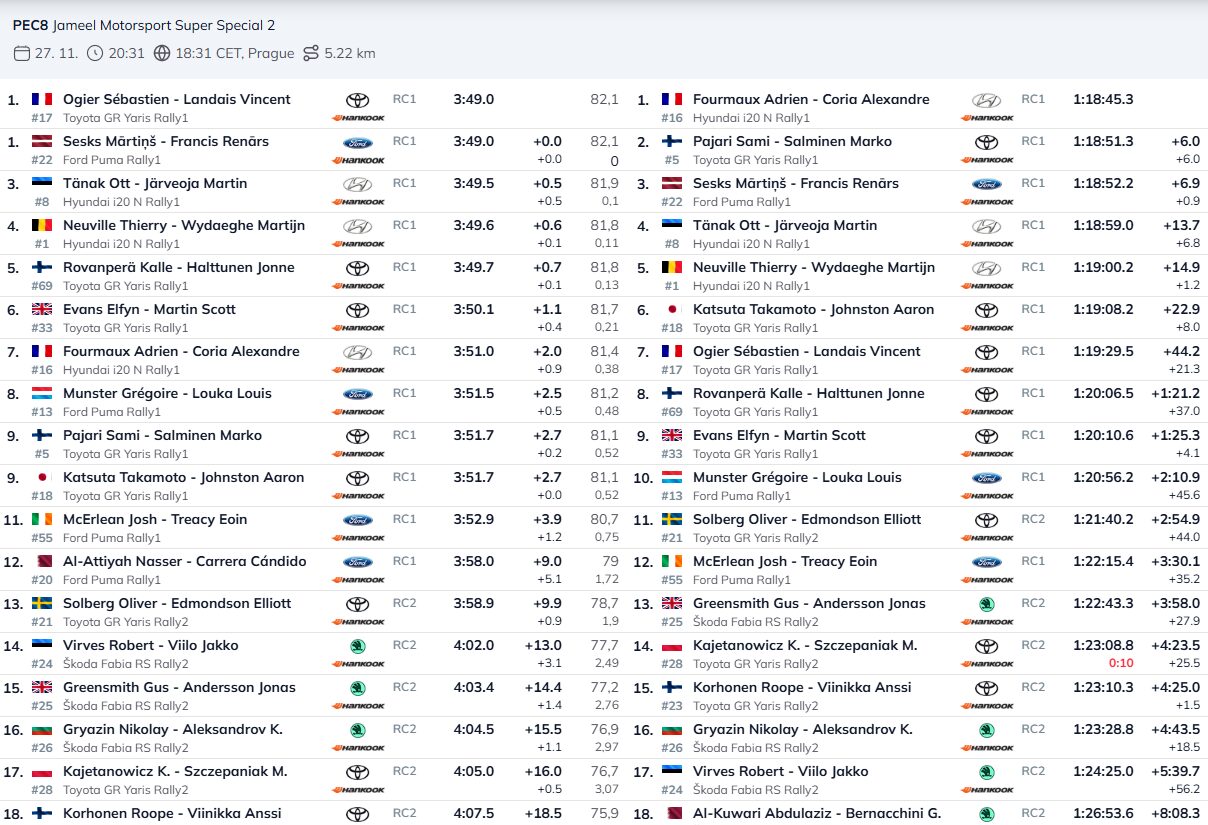Click the Škoda logo in Virves' 4:02.0 row
The image size is (1208, 825).
[x=357, y=646]
